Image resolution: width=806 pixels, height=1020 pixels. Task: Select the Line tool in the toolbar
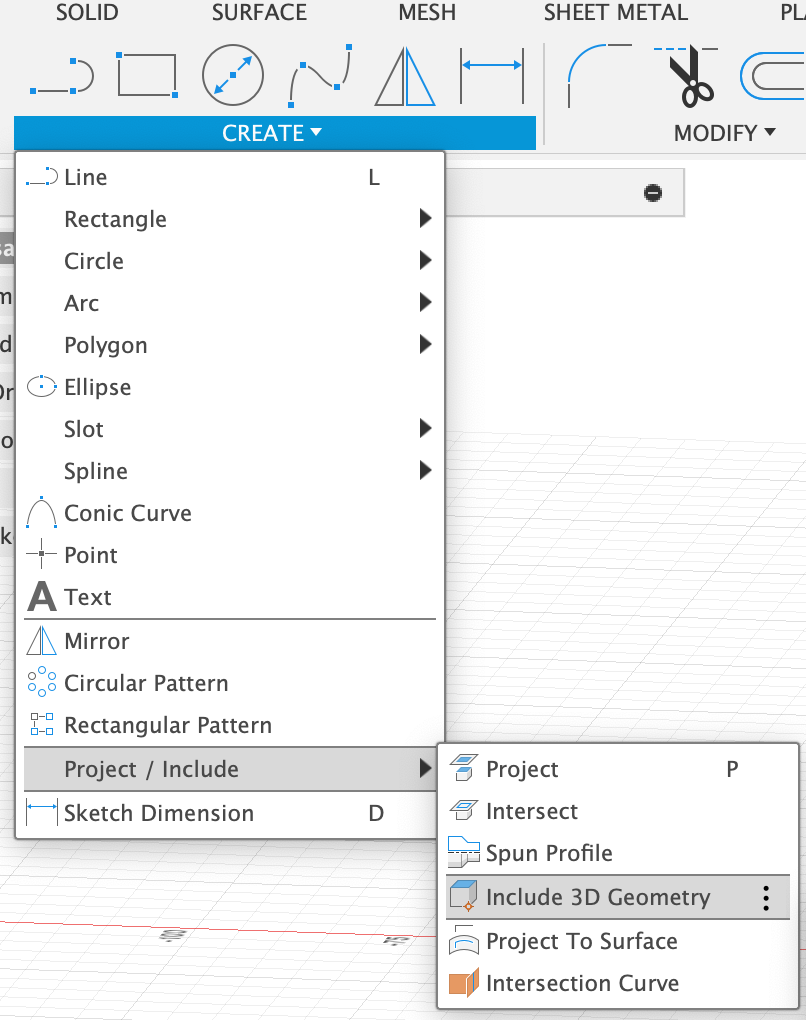tap(60, 75)
